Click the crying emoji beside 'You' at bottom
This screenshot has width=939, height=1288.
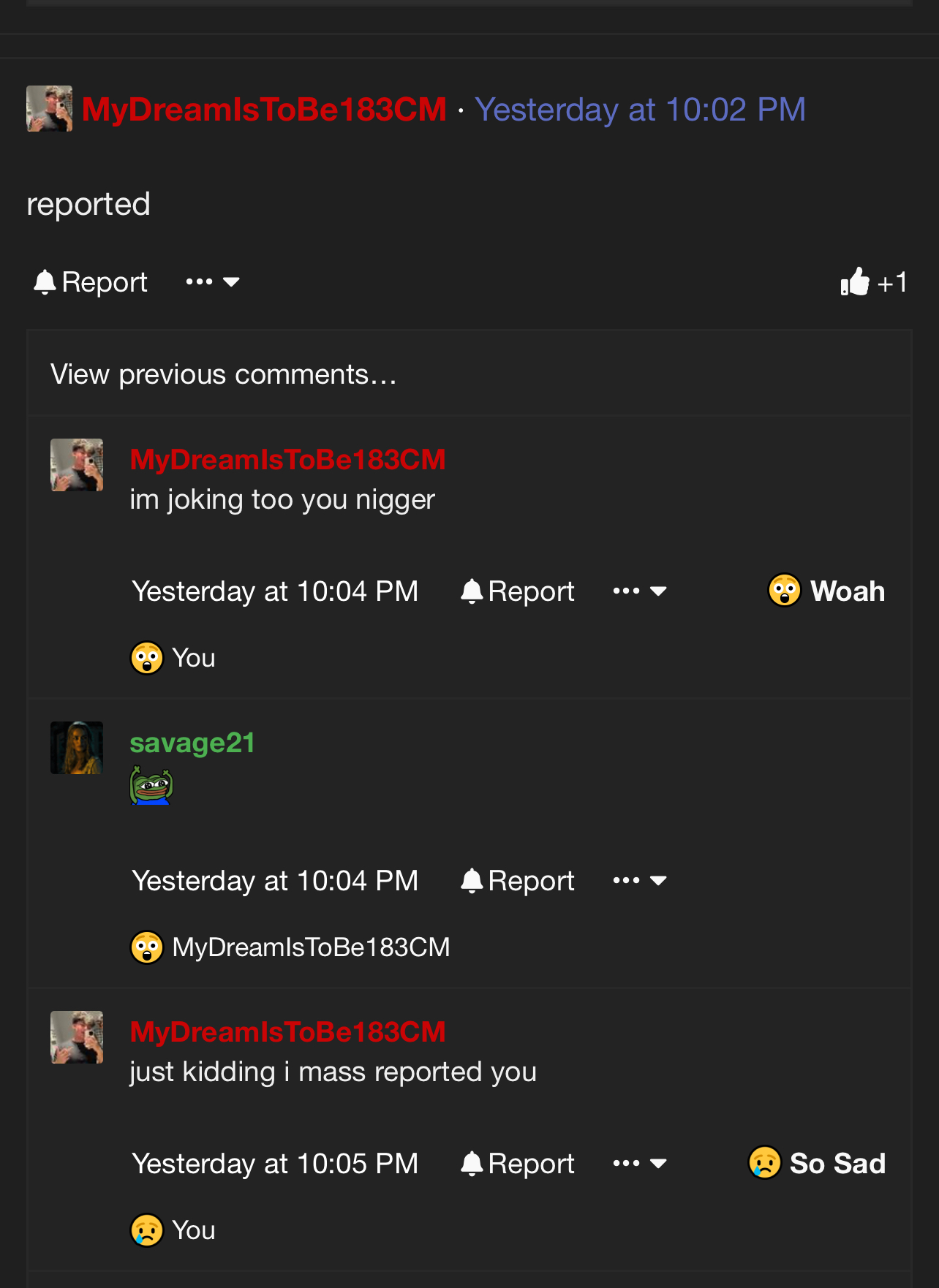tap(147, 1230)
